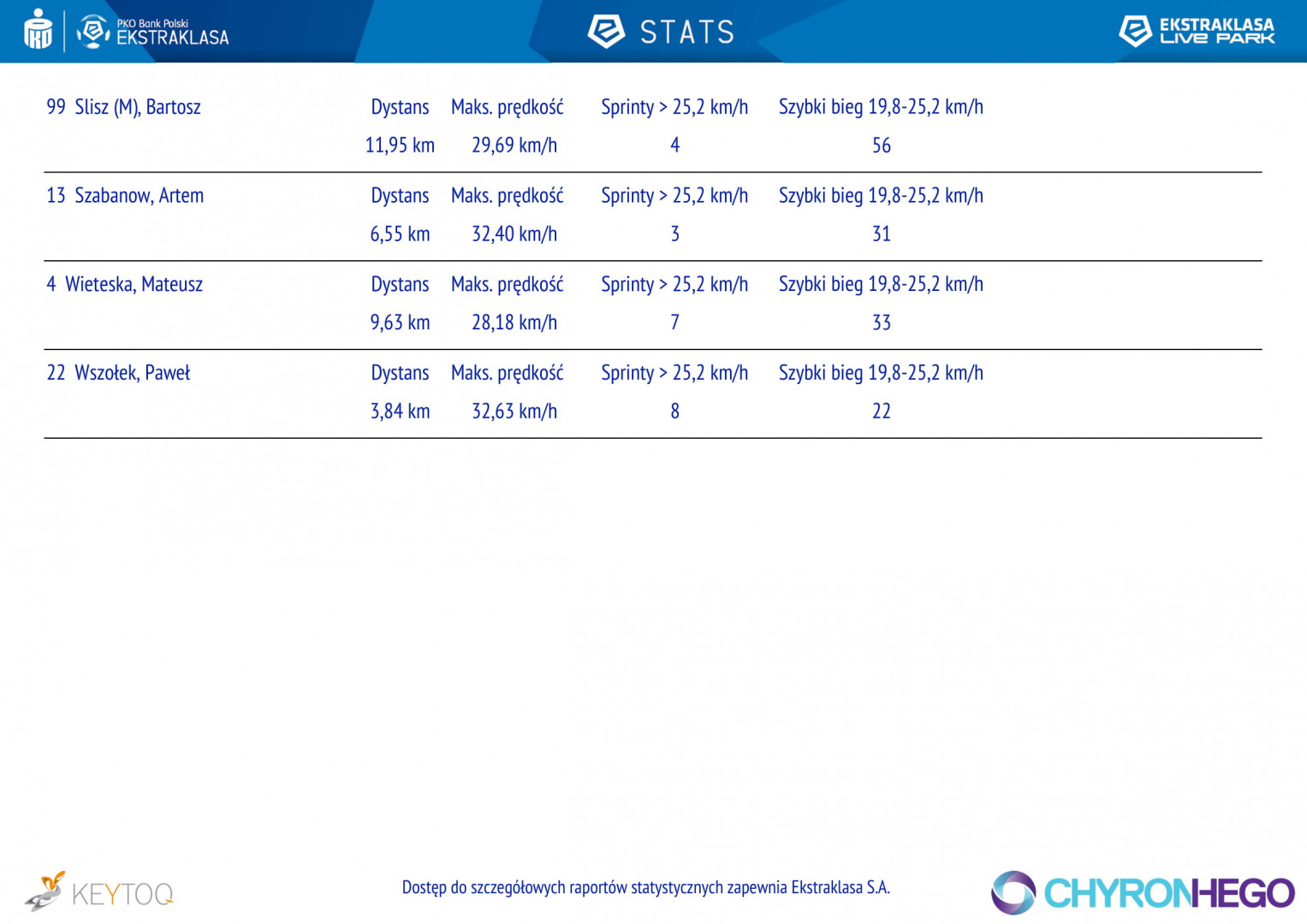
Task: Click the KEYTOQ logo
Action: (99, 892)
